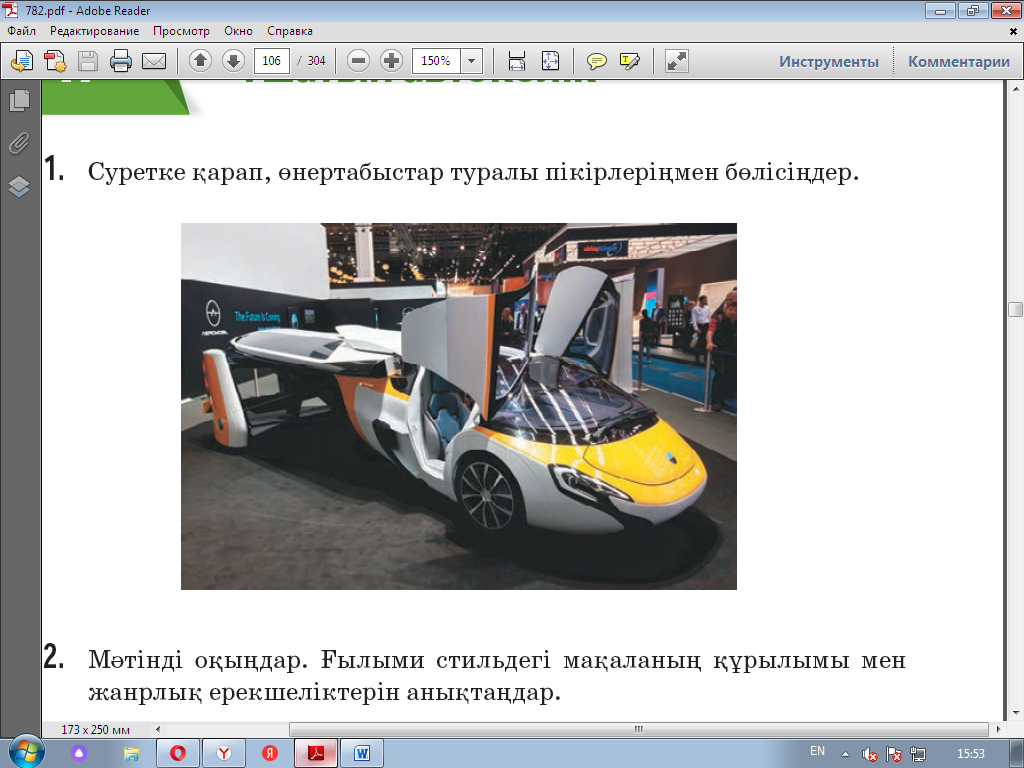Zoom in with plus button

(x=392, y=61)
